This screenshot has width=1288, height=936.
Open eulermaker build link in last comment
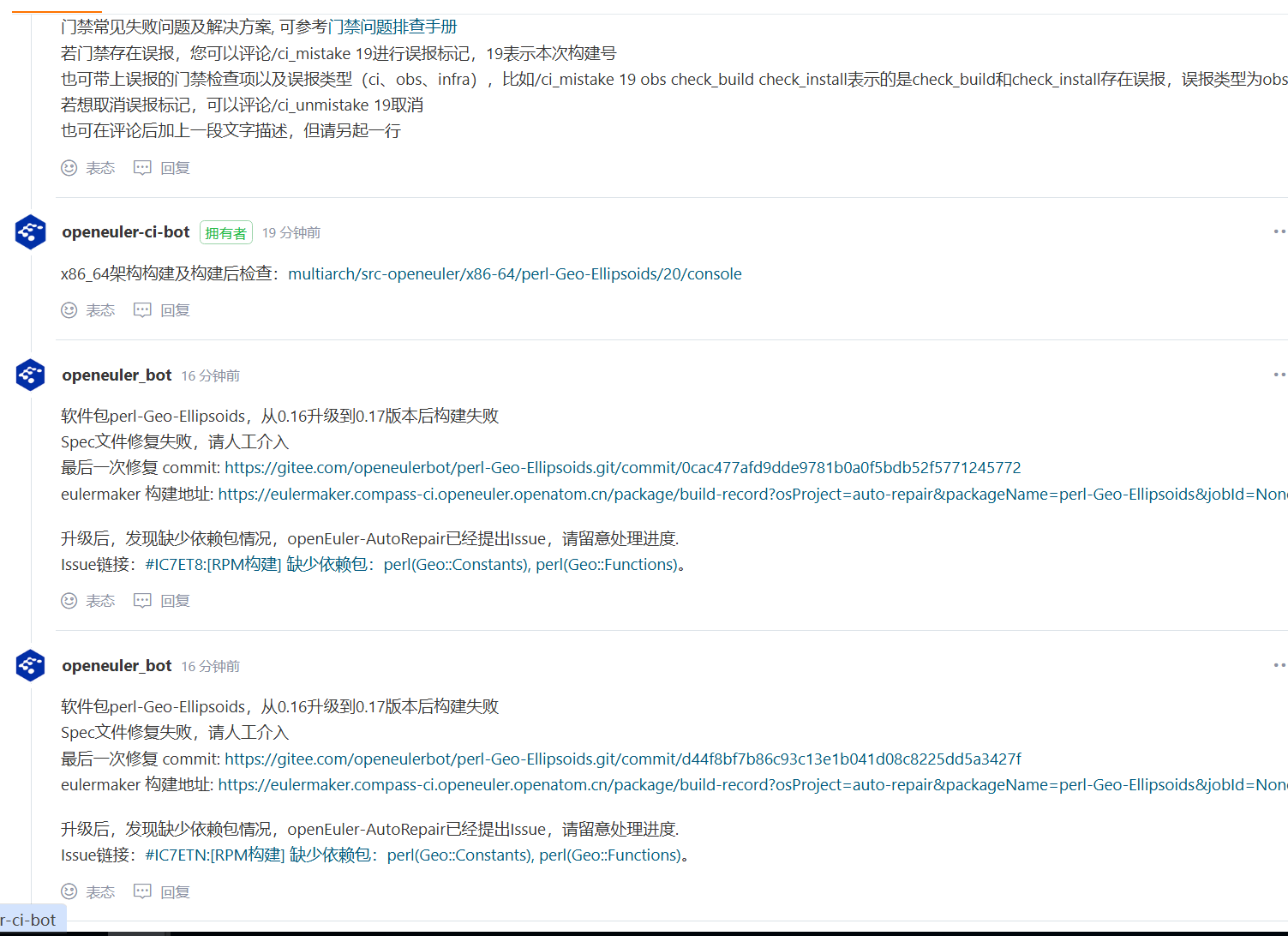click(752, 785)
